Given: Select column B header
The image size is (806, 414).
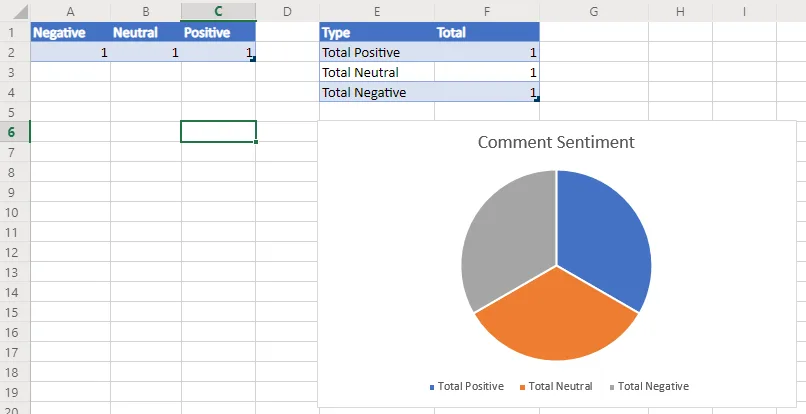Looking at the screenshot, I should click(146, 11).
